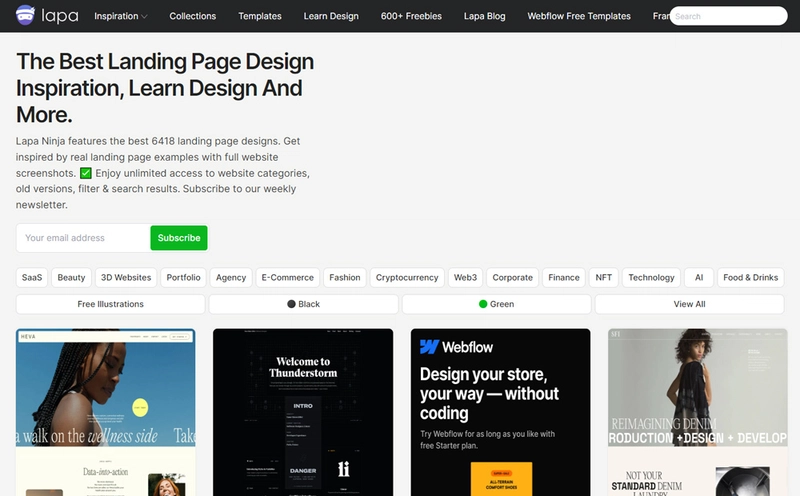Open 600+ Freebies page
This screenshot has height=496, width=800.
pyautogui.click(x=411, y=16)
